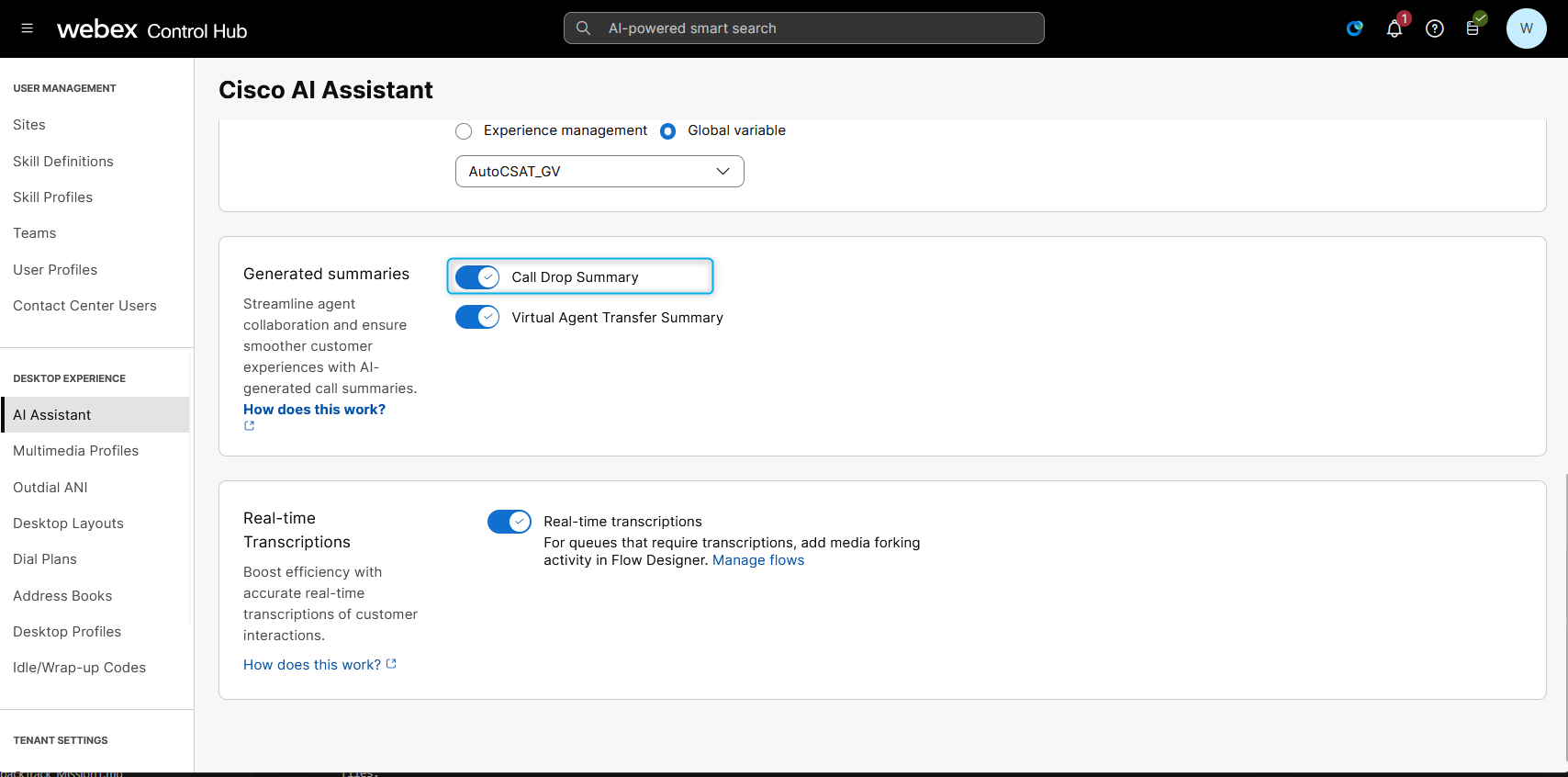Click the Manage flows link
Image resolution: width=1568 pixels, height=777 pixels.
[x=757, y=560]
